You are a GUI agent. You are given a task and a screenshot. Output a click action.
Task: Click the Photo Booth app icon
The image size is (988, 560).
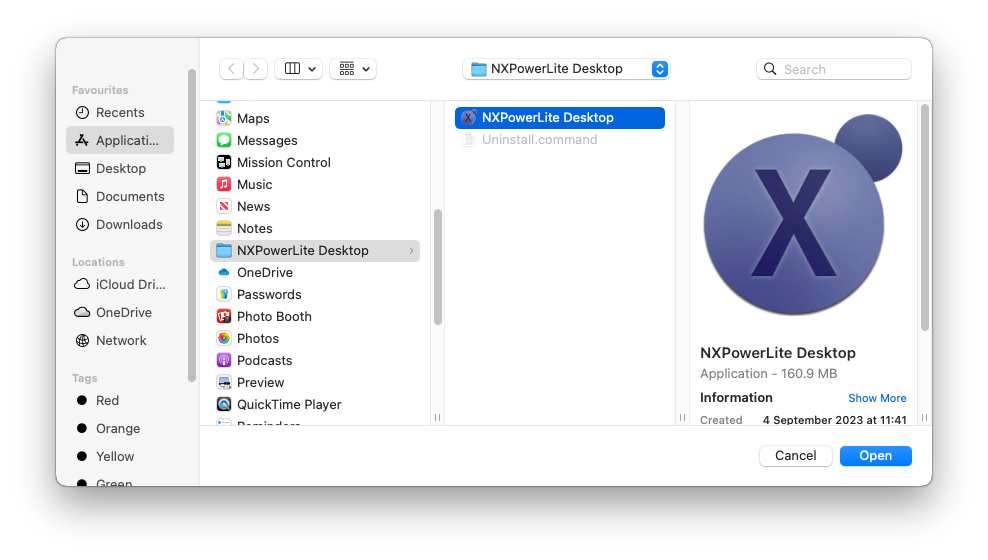[x=224, y=317]
